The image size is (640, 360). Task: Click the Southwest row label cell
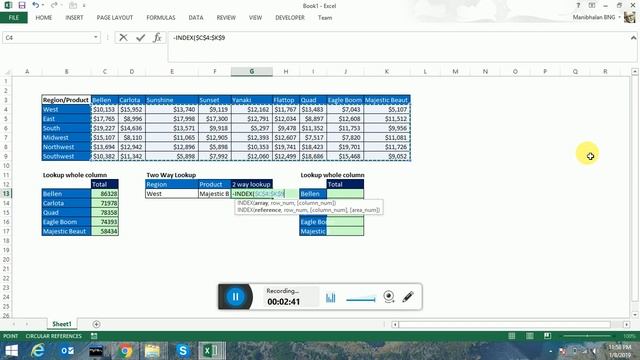(x=66, y=156)
